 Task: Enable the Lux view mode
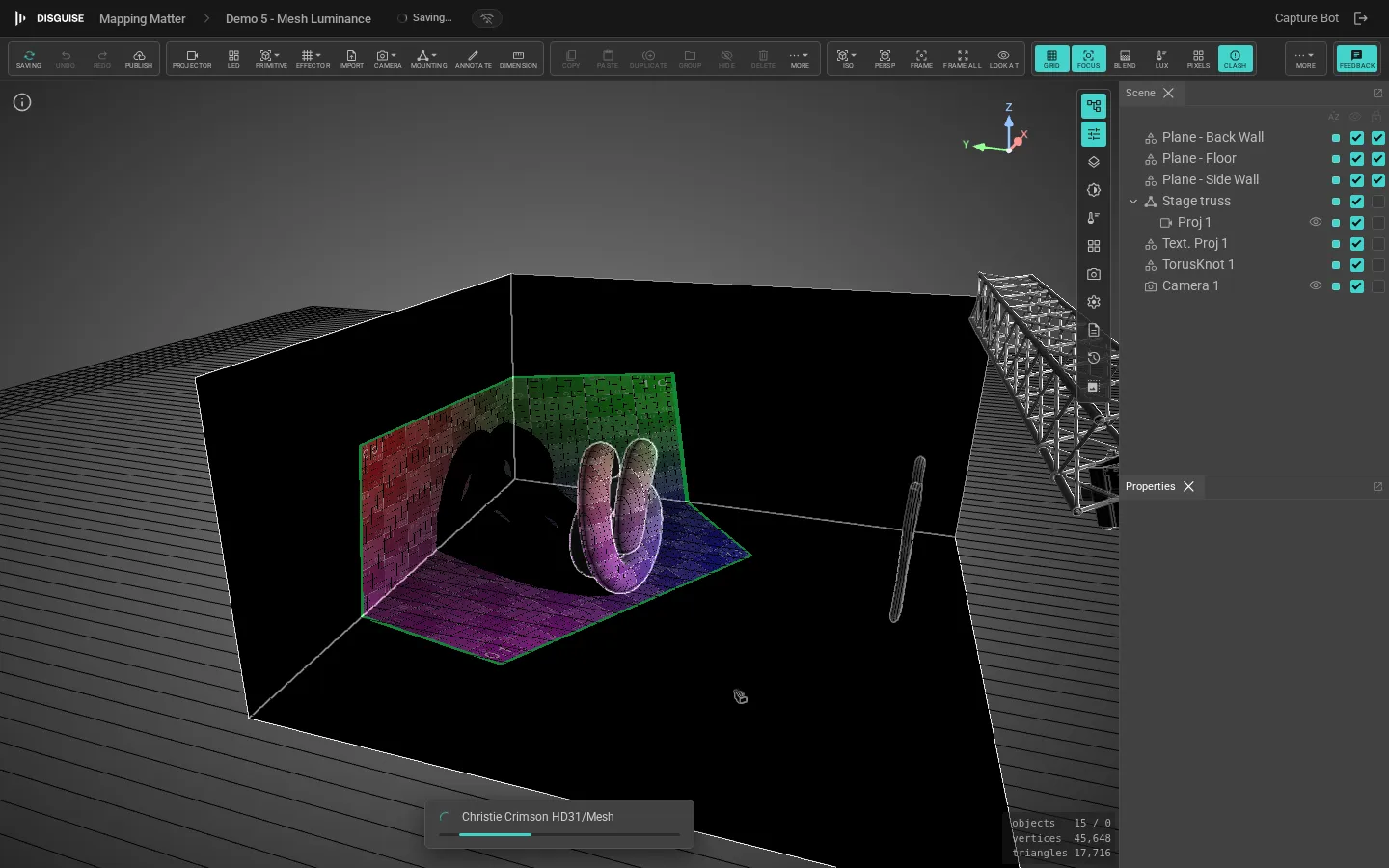pyautogui.click(x=1161, y=59)
